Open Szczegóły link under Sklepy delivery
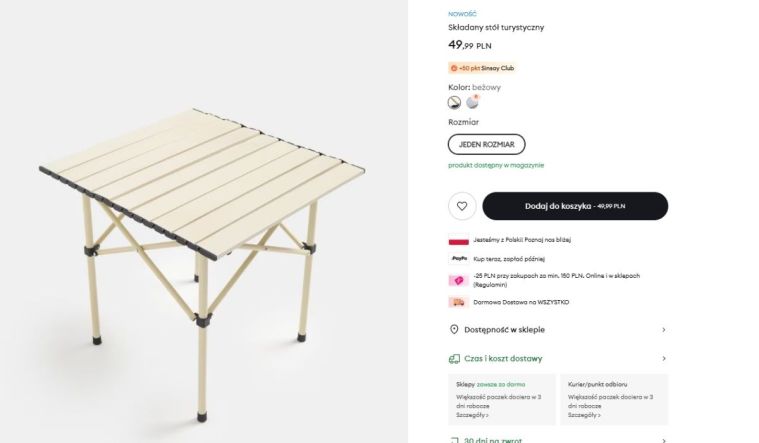Image resolution: width=759 pixels, height=443 pixels. click(x=473, y=414)
